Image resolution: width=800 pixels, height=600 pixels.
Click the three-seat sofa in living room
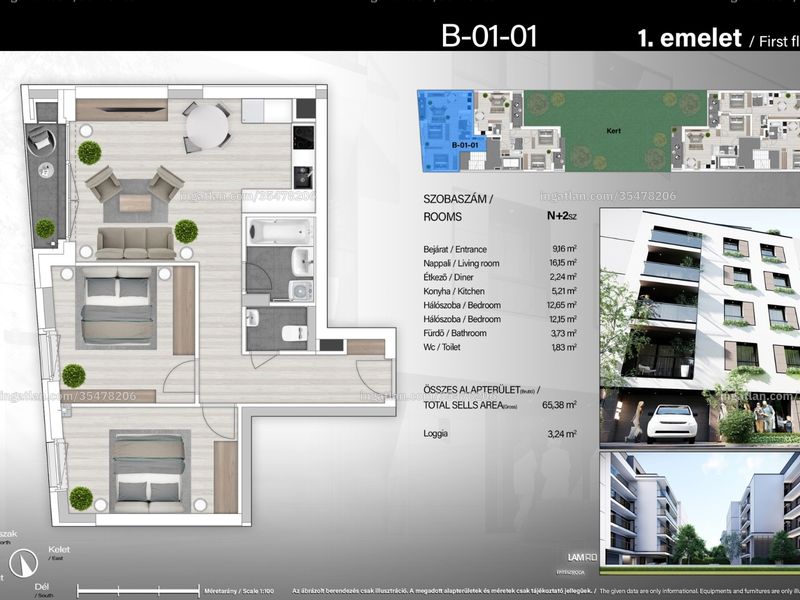(x=136, y=243)
